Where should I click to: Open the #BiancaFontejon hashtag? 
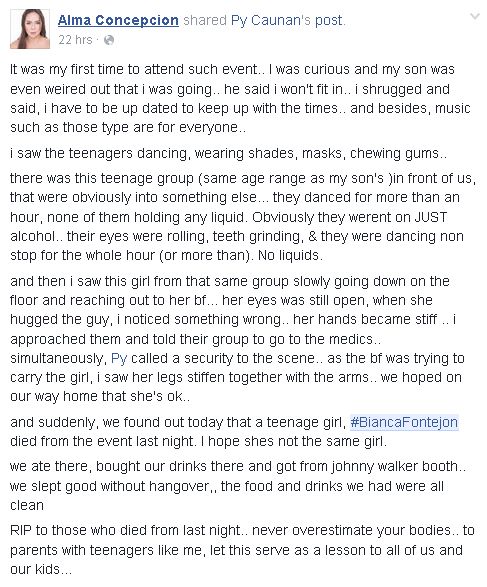(404, 422)
